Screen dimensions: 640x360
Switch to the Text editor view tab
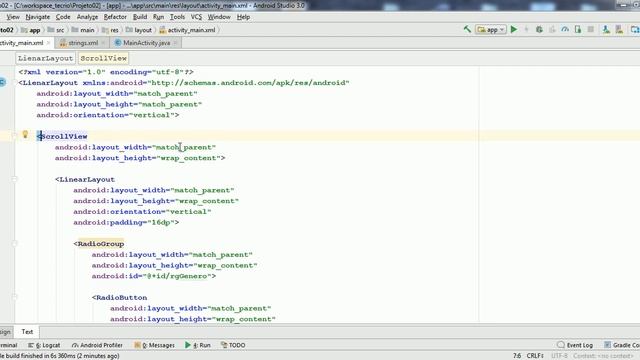coord(27,331)
